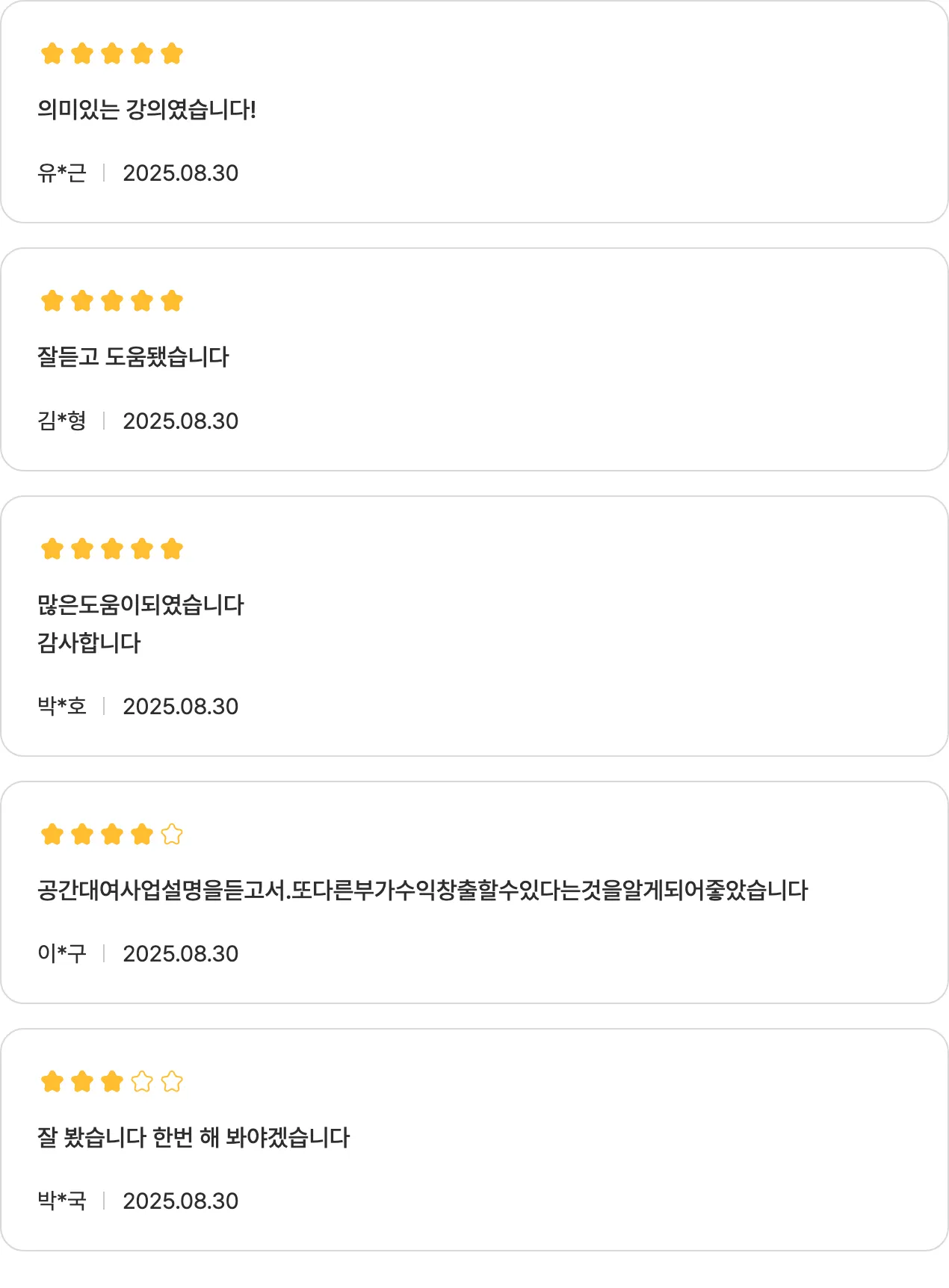This screenshot has height=1288, width=949.
Task: Click the long review about 공간대여사업
Action: 422,890
